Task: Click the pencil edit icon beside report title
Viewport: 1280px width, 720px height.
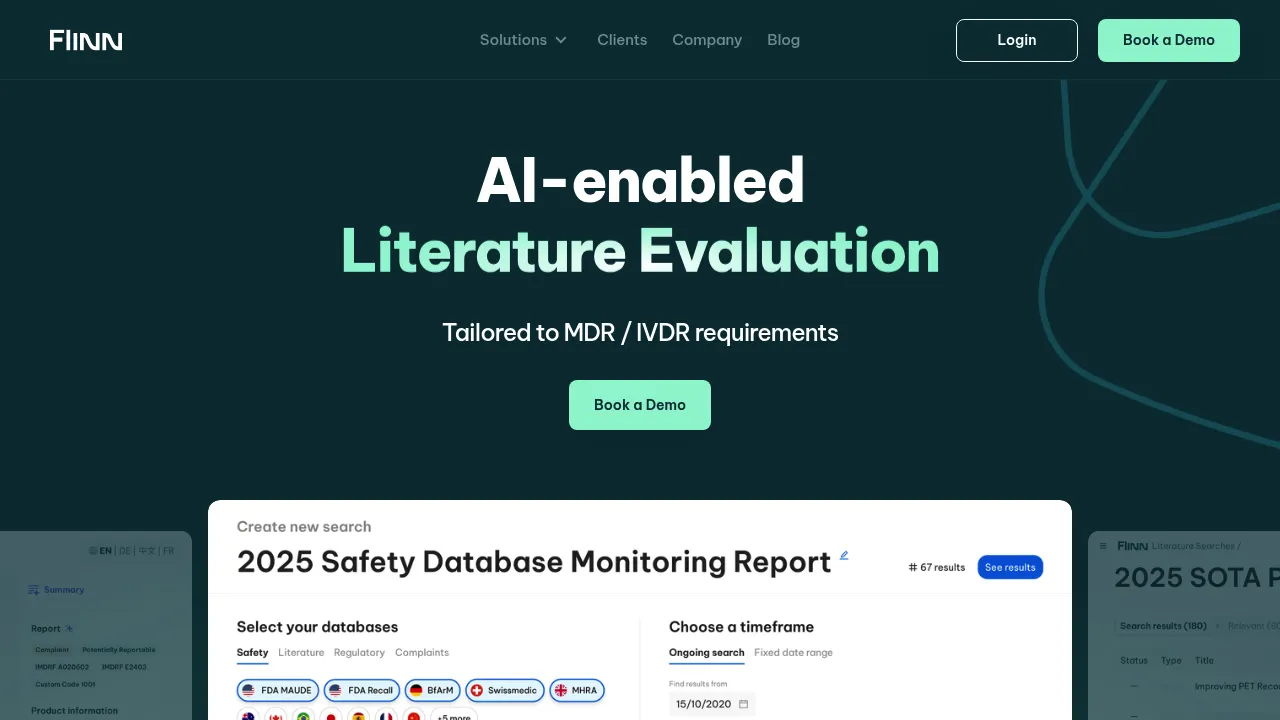Action: tap(844, 555)
